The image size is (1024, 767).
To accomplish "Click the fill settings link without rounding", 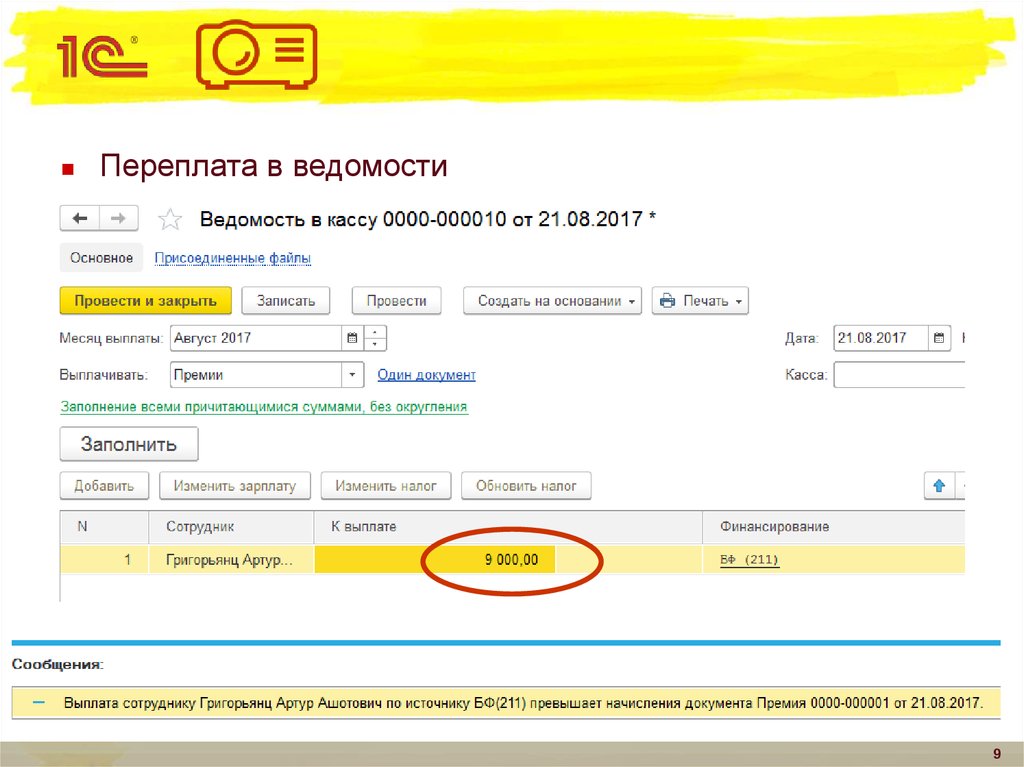I will point(264,407).
